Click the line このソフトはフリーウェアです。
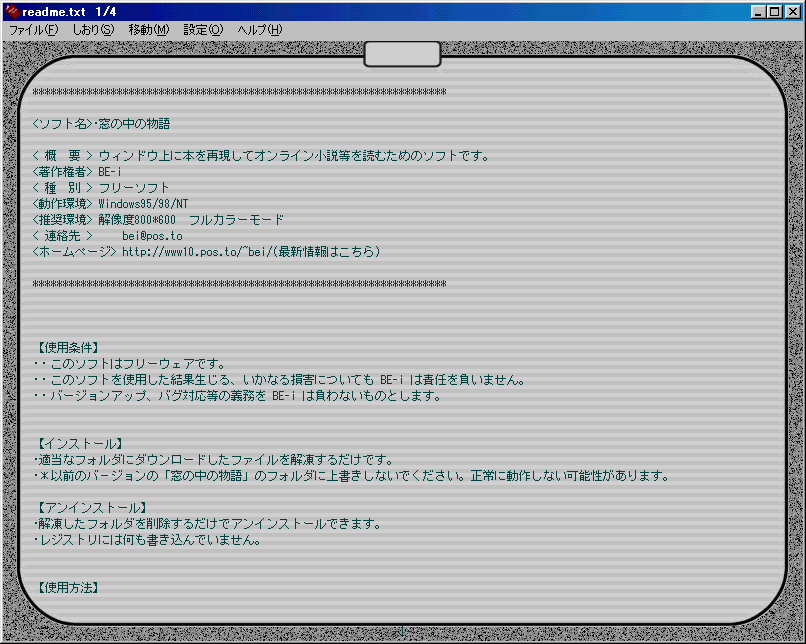Image resolution: width=806 pixels, height=644 pixels. tap(130, 364)
